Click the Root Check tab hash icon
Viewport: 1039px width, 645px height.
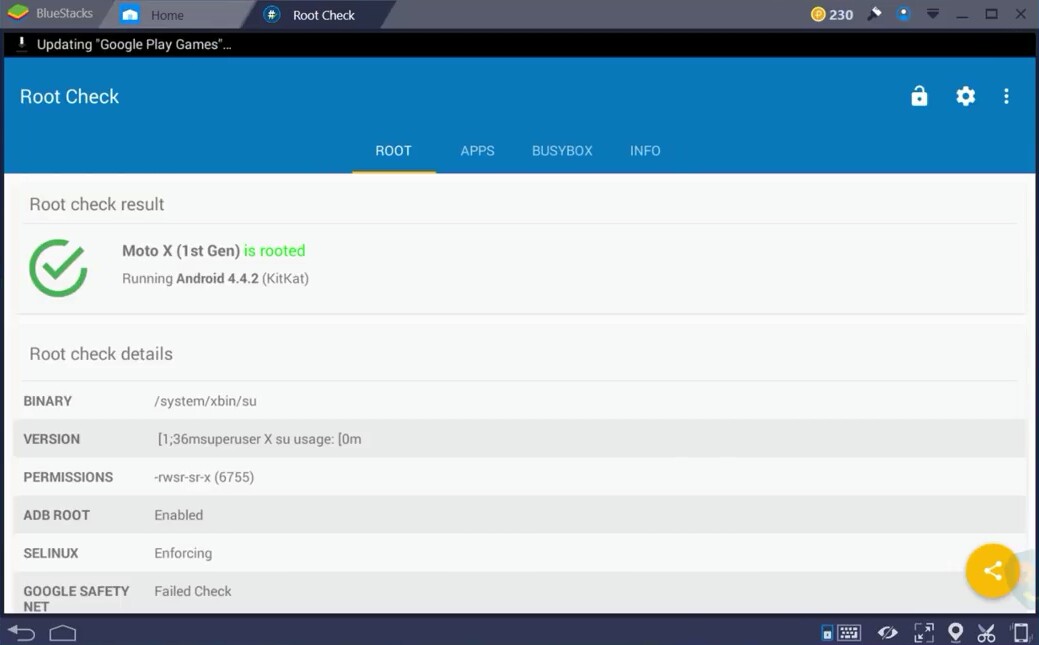pos(272,15)
